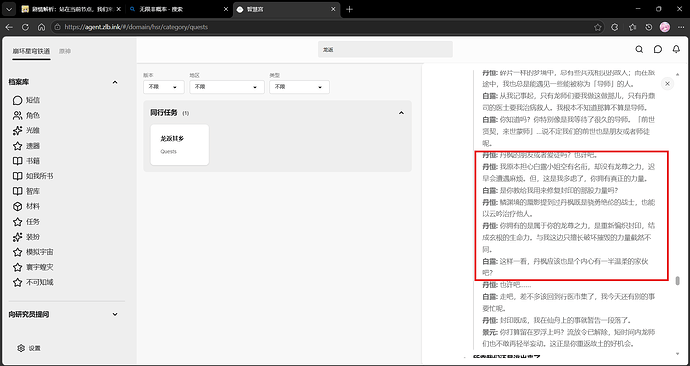Screen dimensions: 690x366
Task: Open the 寰宇蝗灾 category icon
Action: [x=17, y=267]
